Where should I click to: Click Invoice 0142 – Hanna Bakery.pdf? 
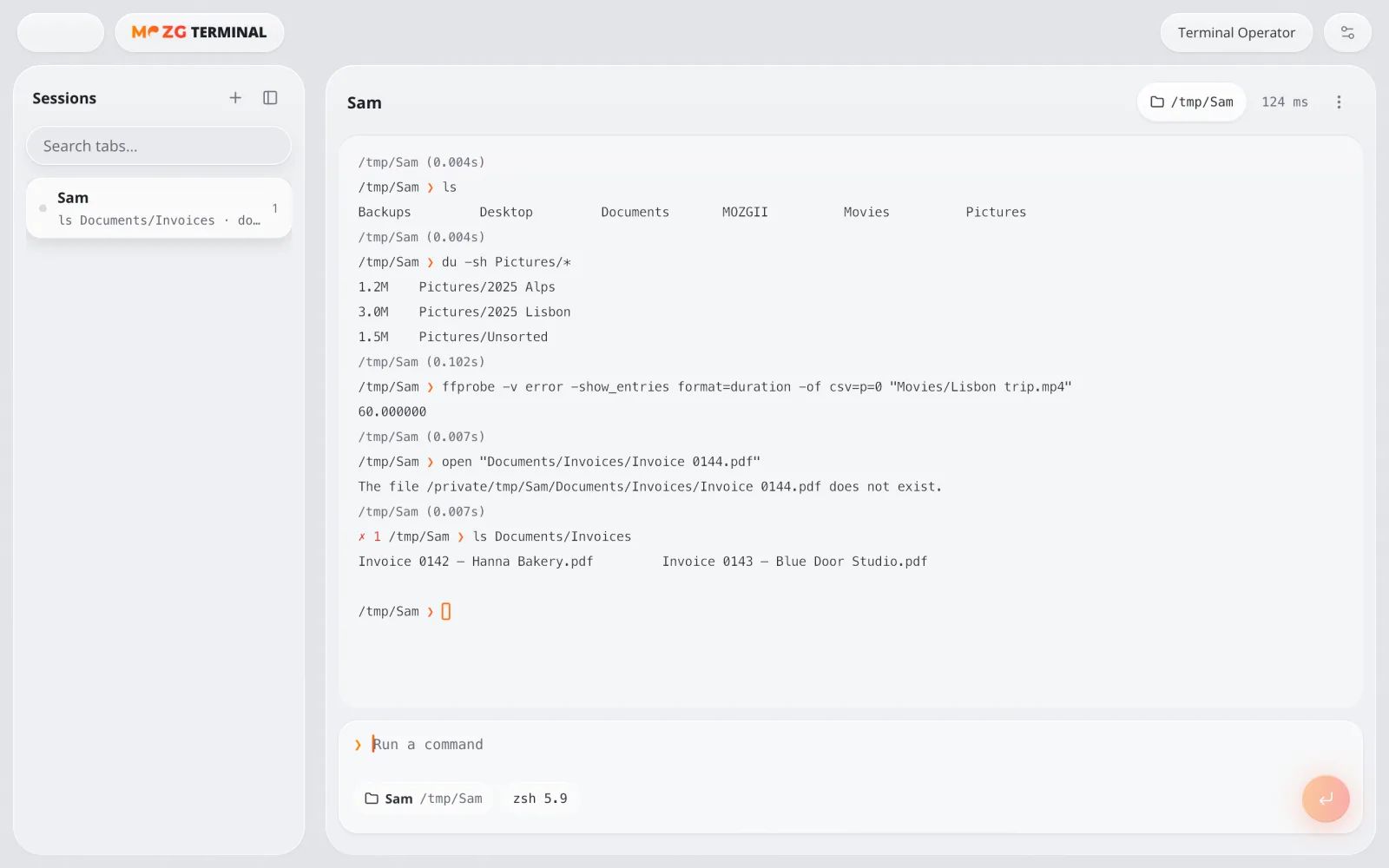pos(476,562)
